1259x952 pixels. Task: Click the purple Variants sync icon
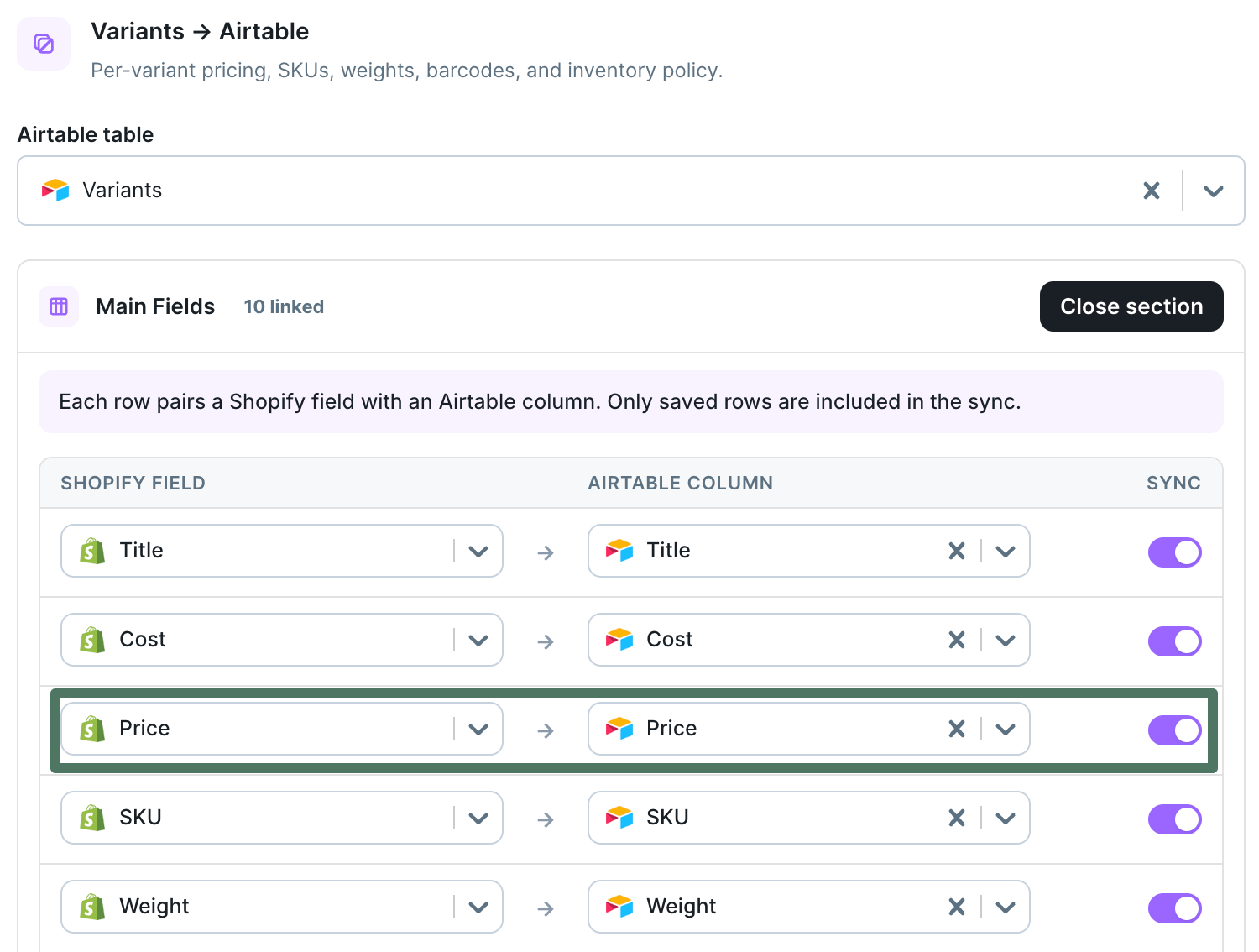pos(44,44)
